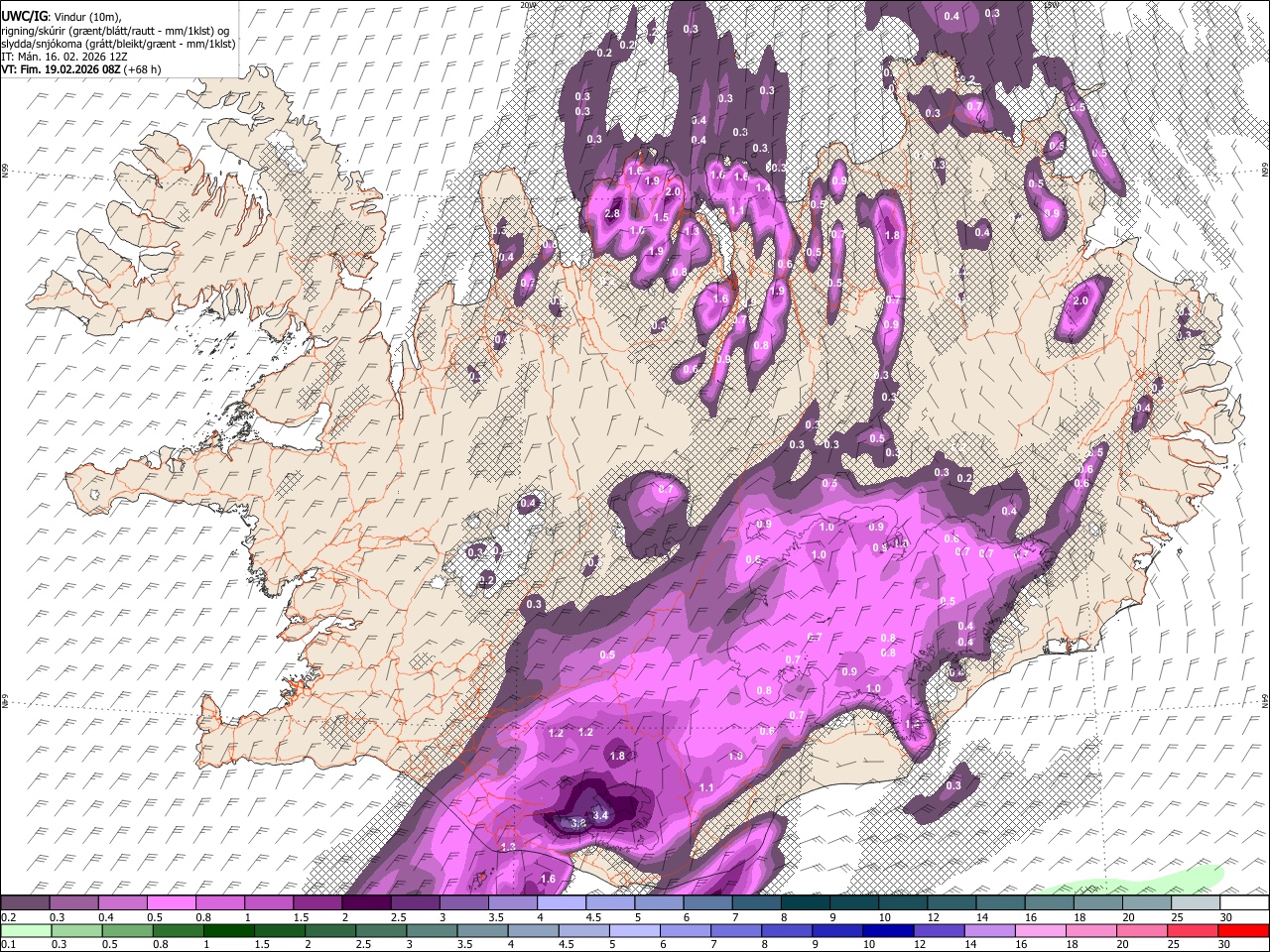
Task: Select the white snow swatch above 30
Action: [1244, 903]
